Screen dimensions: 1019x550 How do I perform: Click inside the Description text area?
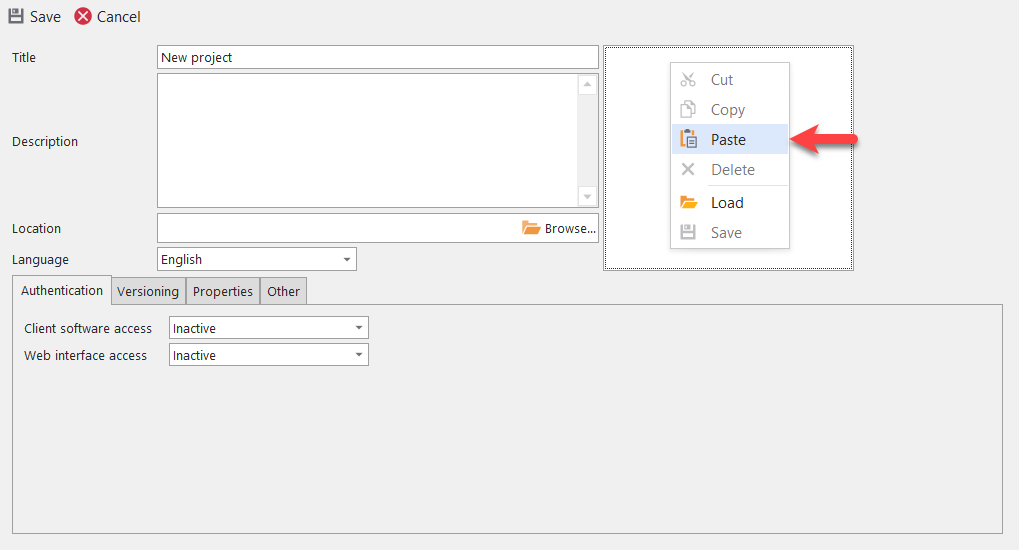tap(366, 140)
